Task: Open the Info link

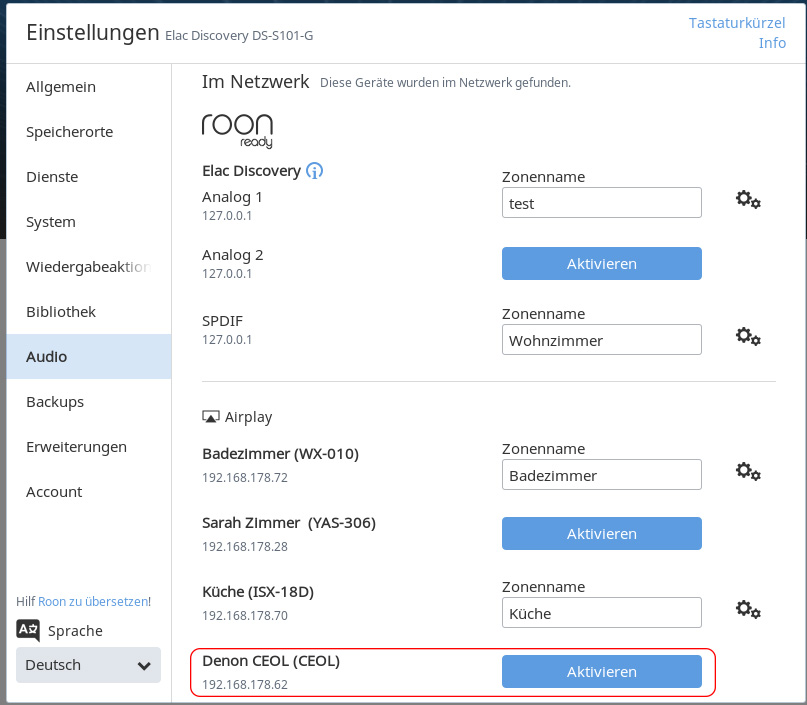Action: [772, 43]
